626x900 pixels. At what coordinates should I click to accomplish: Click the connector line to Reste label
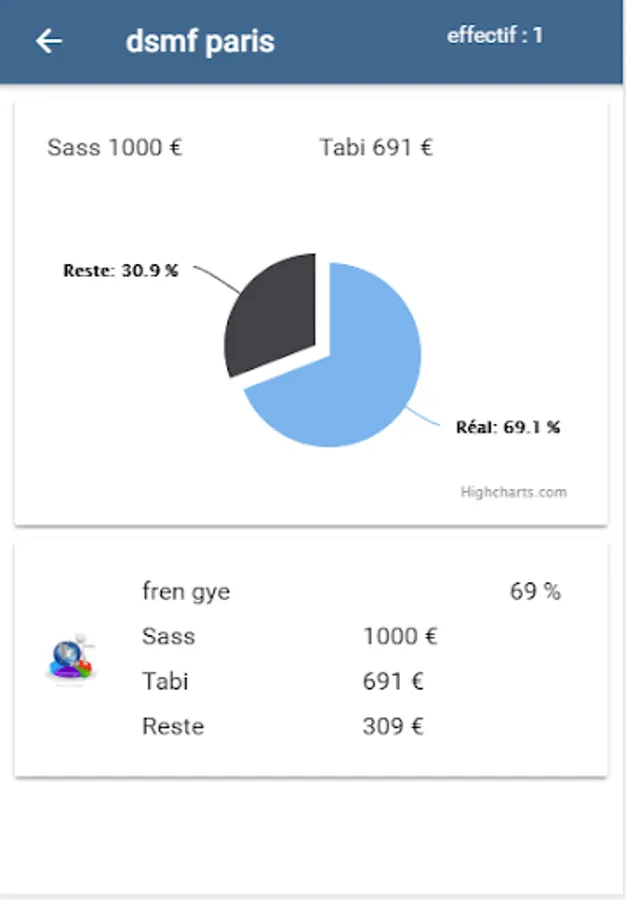(x=216, y=279)
